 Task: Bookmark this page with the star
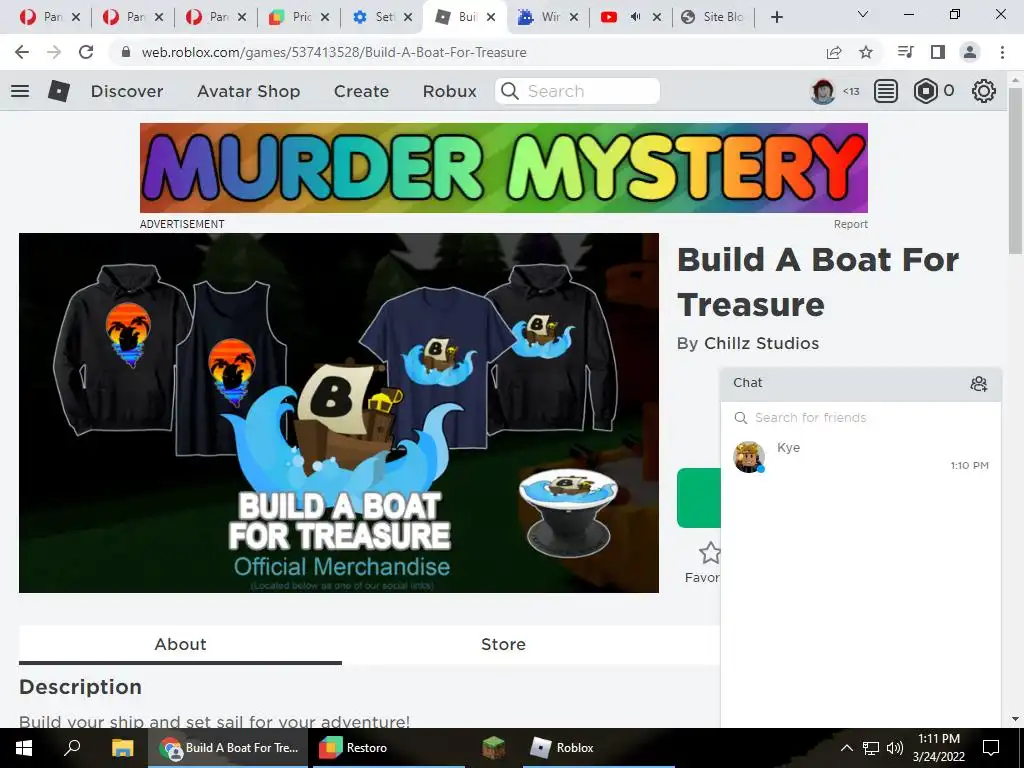pos(866,52)
